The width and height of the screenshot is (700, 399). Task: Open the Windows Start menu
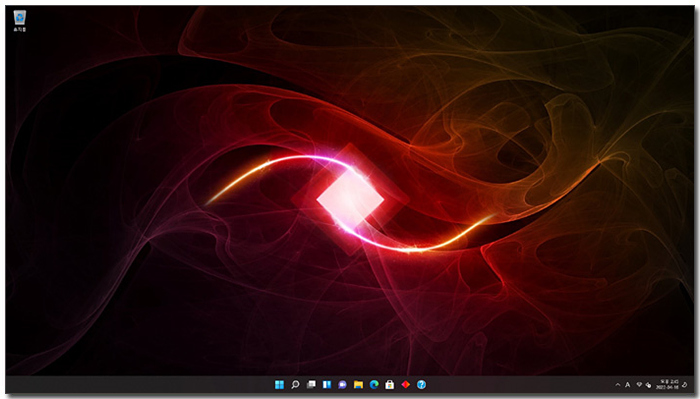click(279, 385)
